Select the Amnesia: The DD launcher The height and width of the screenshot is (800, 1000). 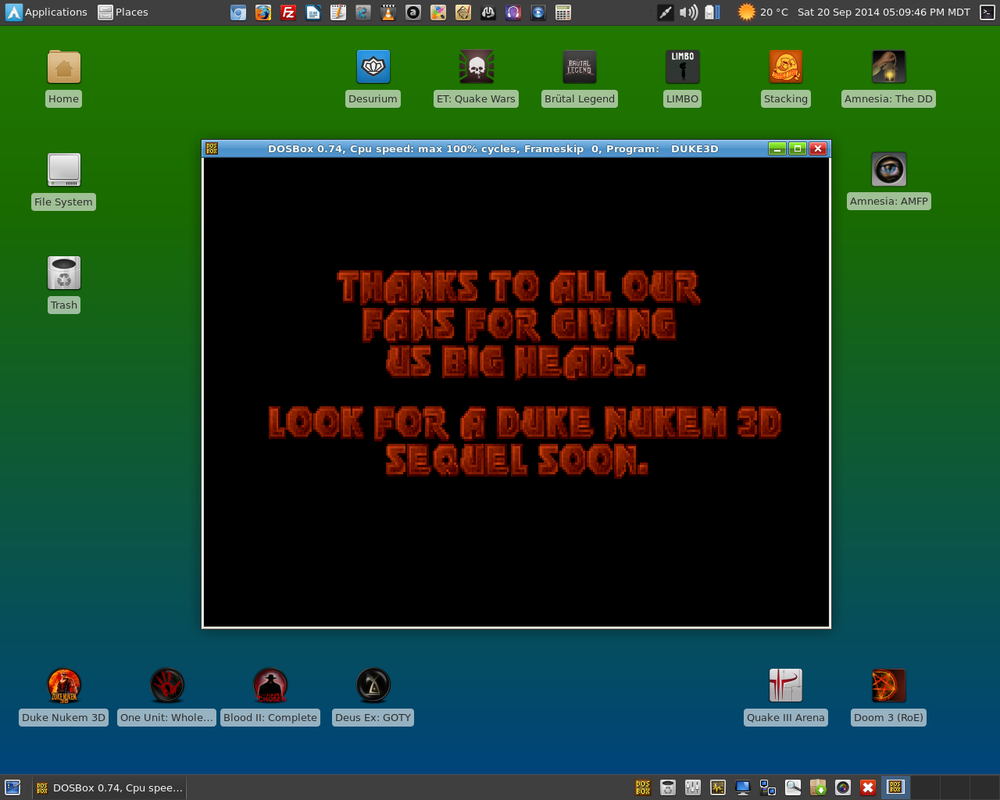point(888,78)
